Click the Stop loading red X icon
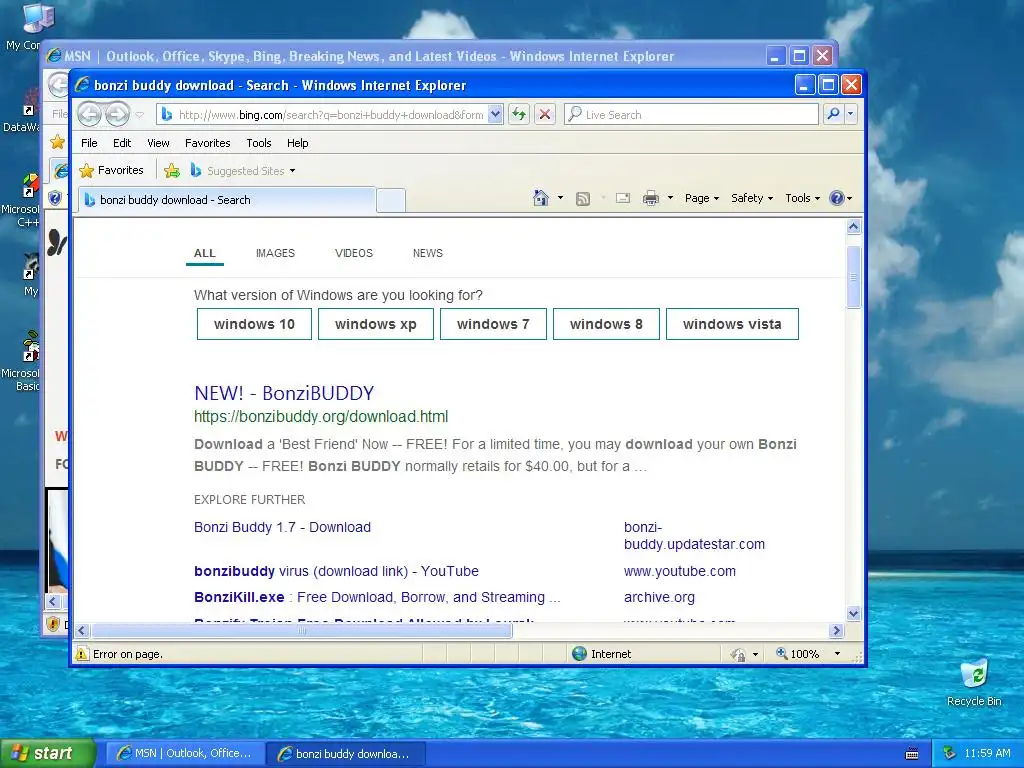This screenshot has width=1024, height=768. (545, 114)
